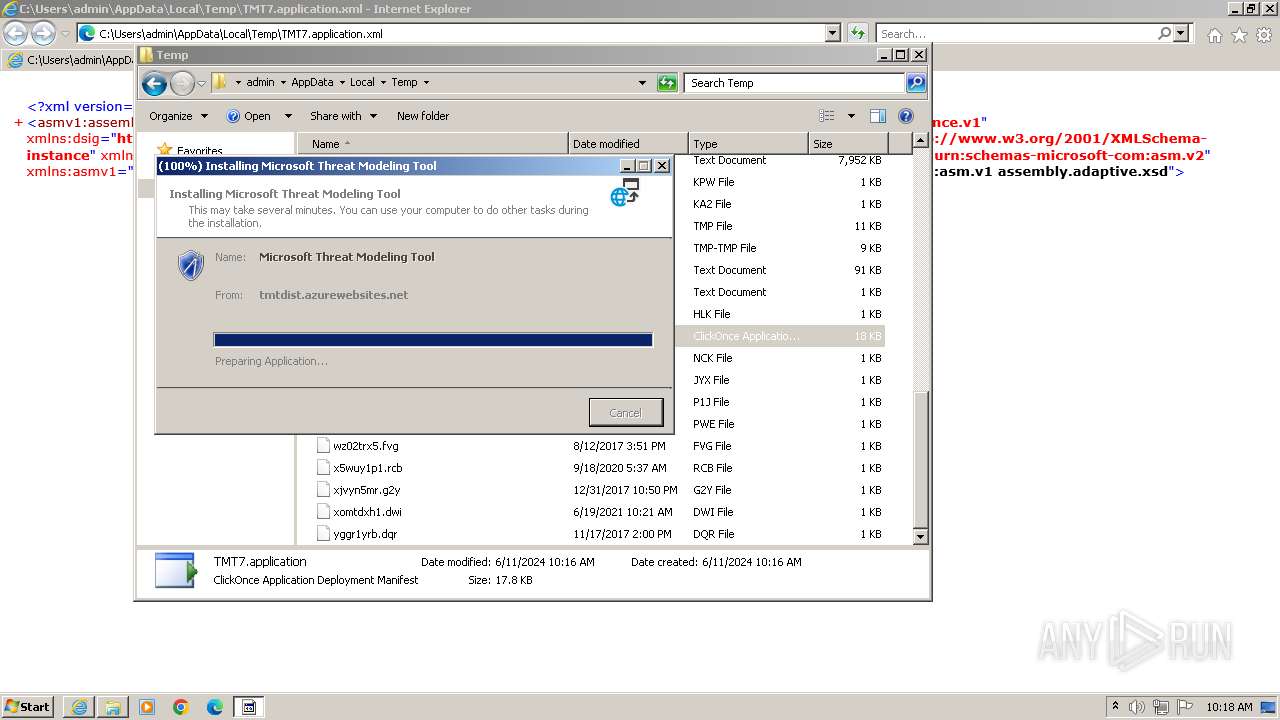
Task: Go back in Internet Explorer
Action: click(x=16, y=33)
